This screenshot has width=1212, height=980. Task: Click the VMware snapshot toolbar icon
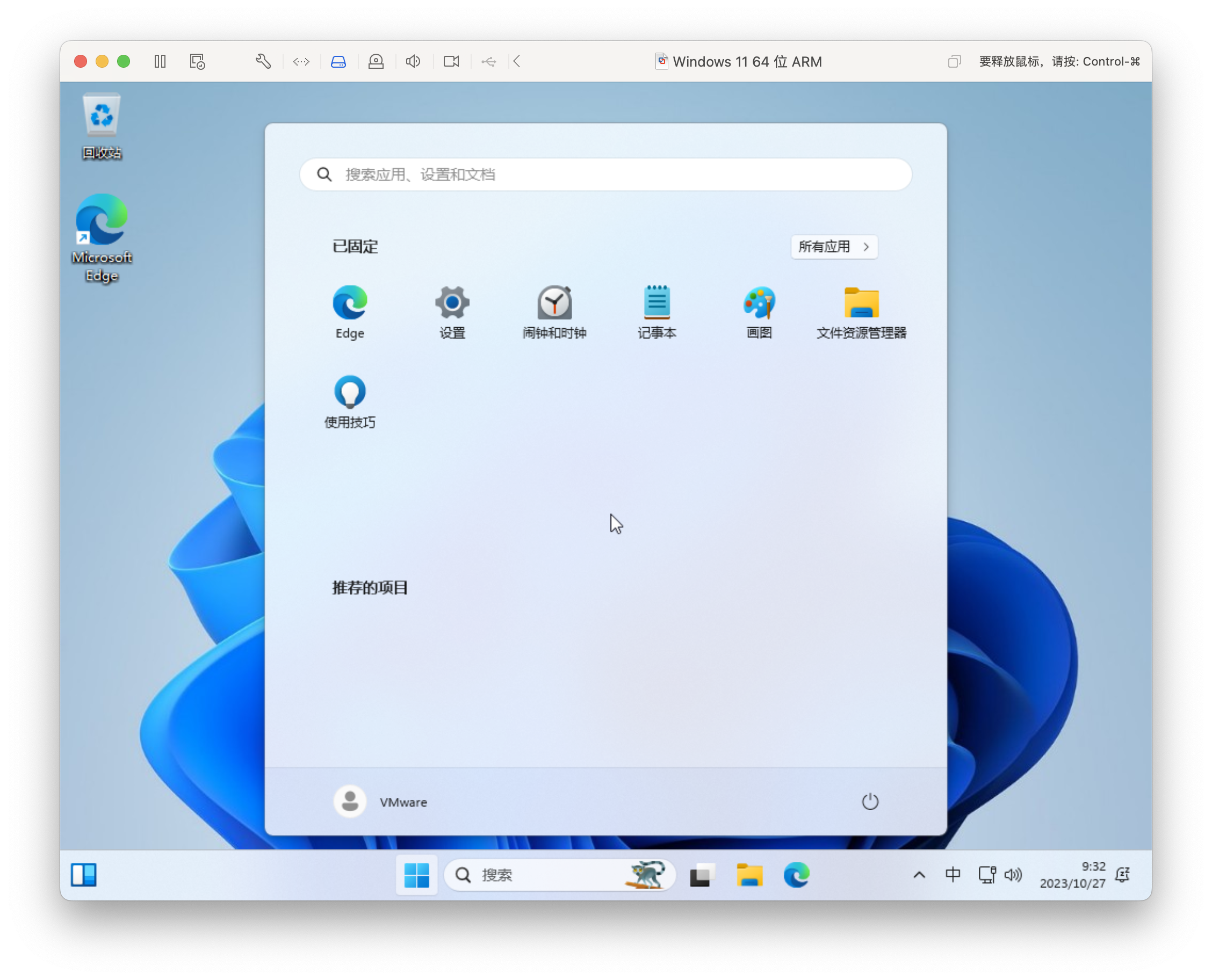[197, 61]
